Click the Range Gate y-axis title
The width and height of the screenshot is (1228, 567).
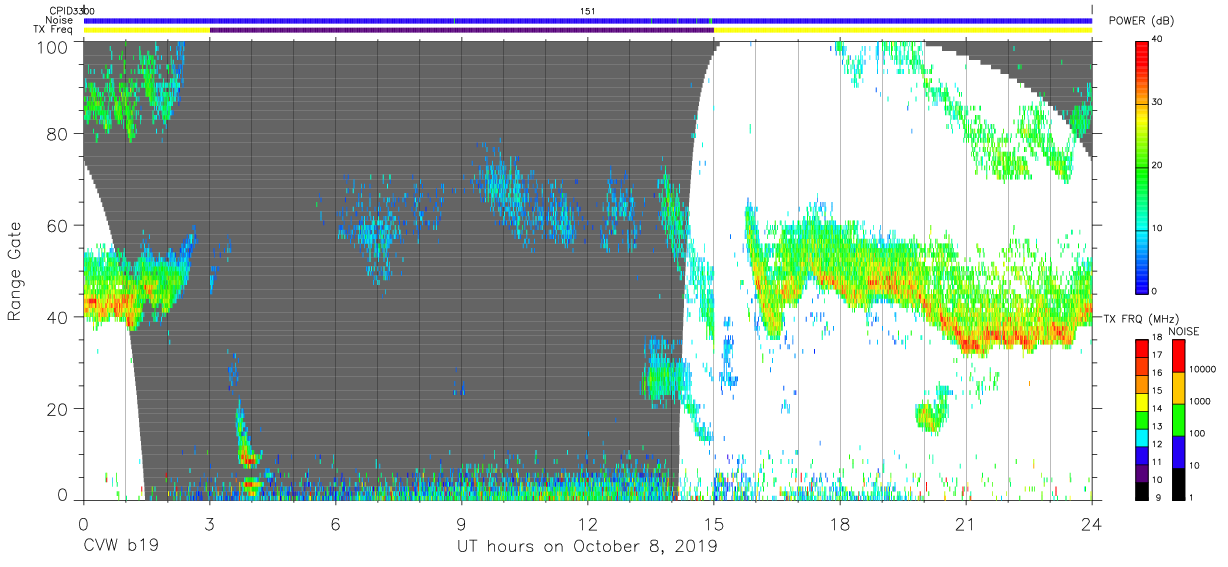coord(14,270)
